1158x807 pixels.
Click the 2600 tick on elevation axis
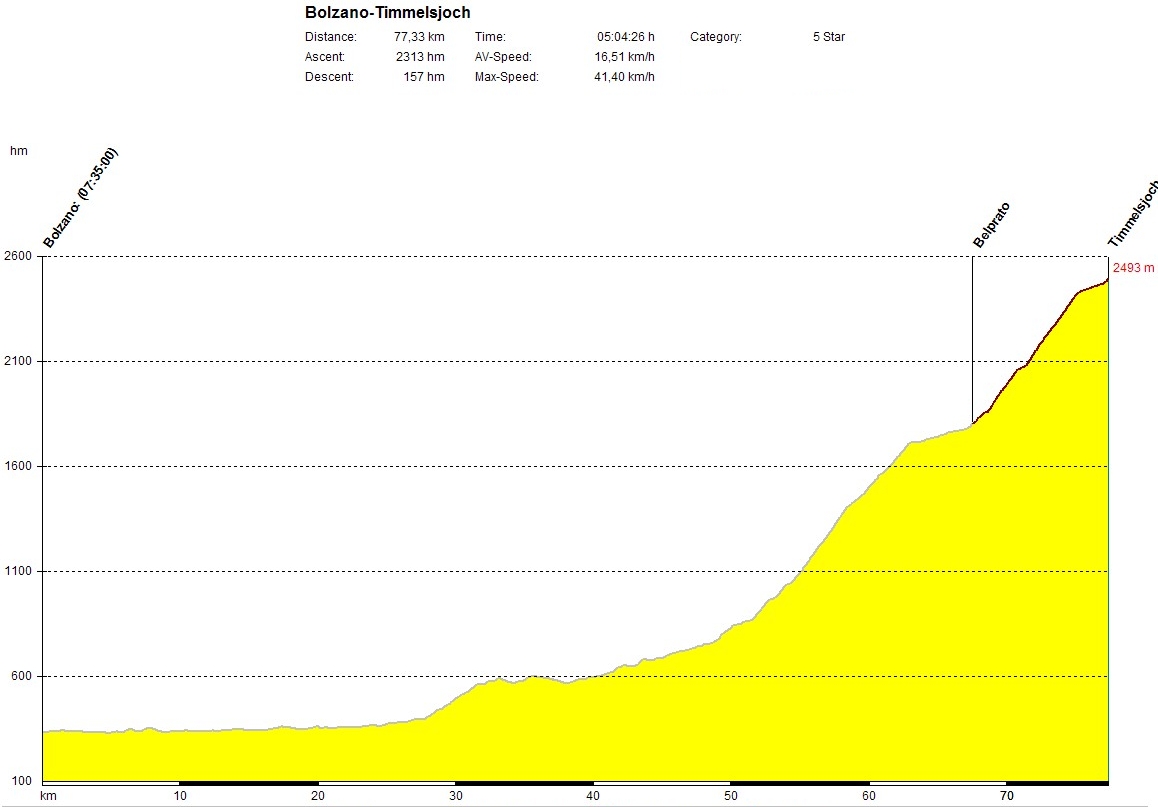21,256
